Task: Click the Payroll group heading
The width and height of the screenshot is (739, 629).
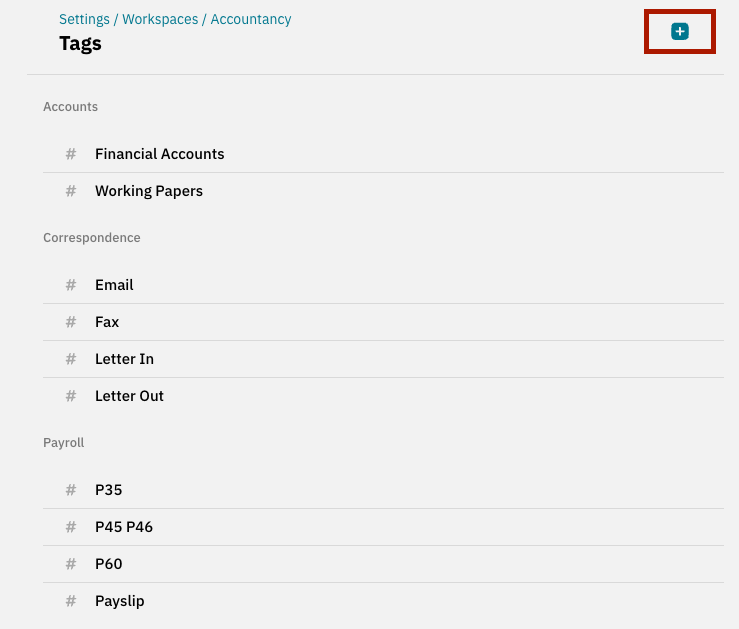Action: [x=64, y=443]
